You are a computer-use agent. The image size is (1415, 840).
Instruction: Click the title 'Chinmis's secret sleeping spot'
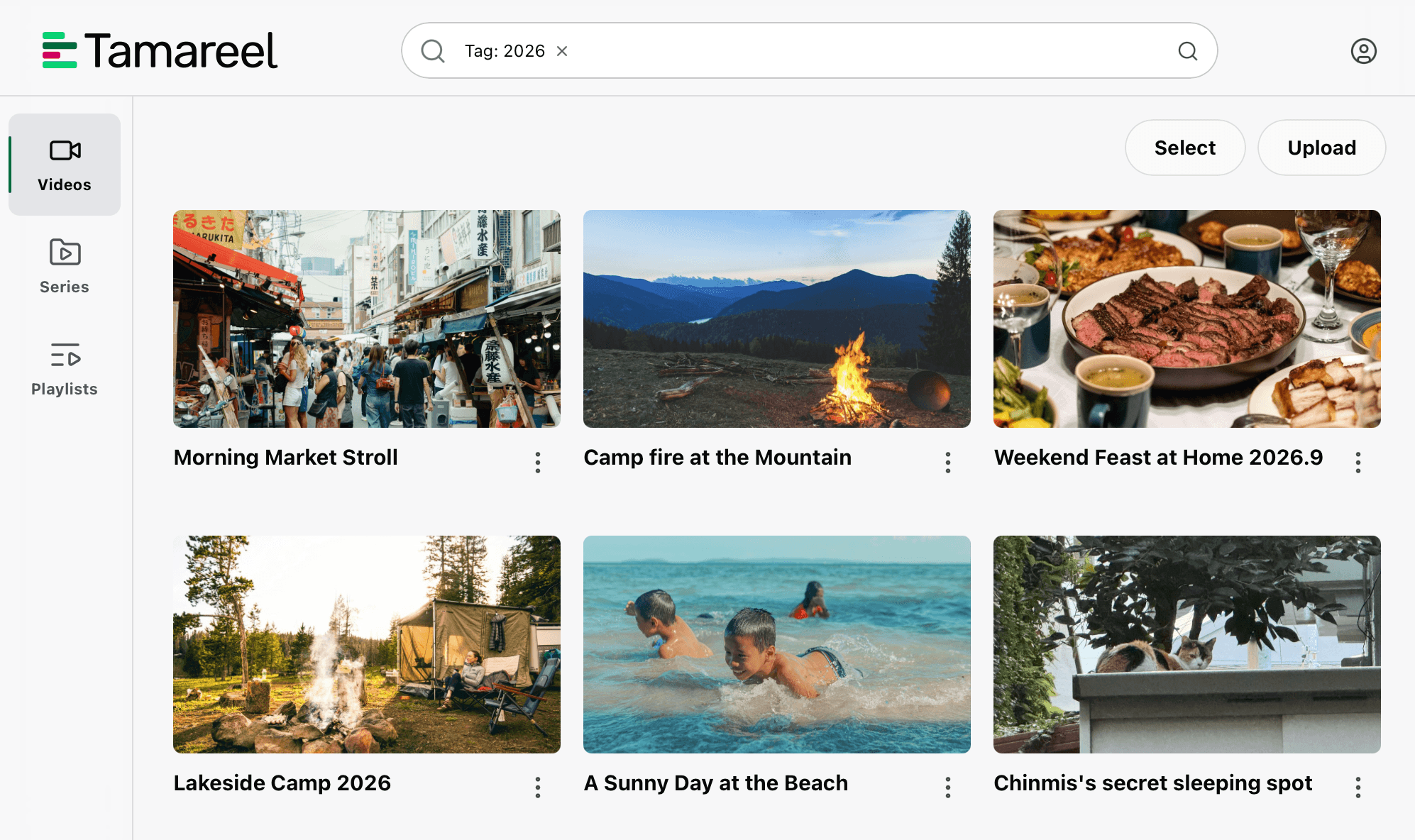coord(1153,783)
